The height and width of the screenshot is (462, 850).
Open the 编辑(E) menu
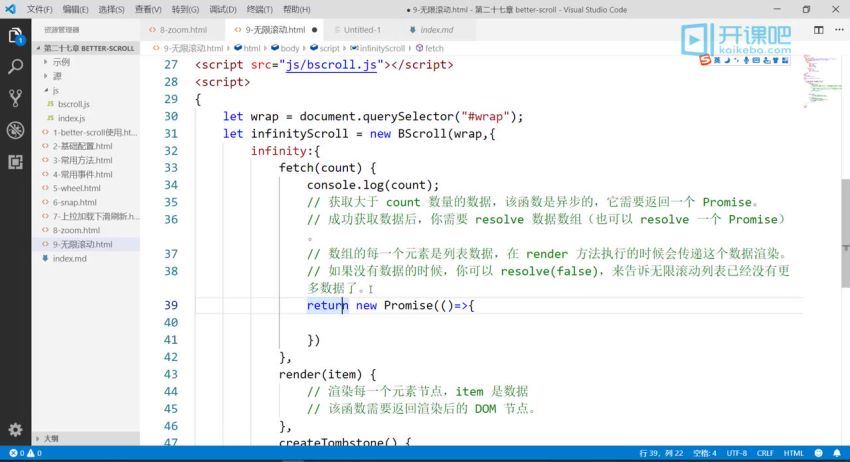coord(75,9)
